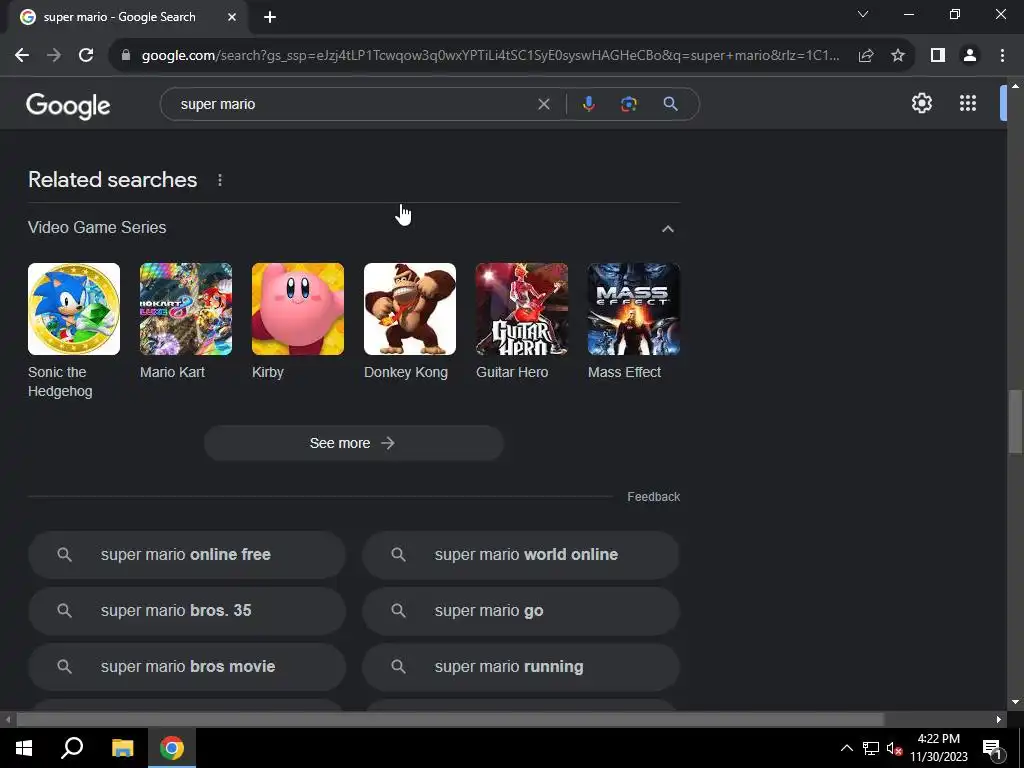Search super mario online free

pyautogui.click(x=187, y=554)
